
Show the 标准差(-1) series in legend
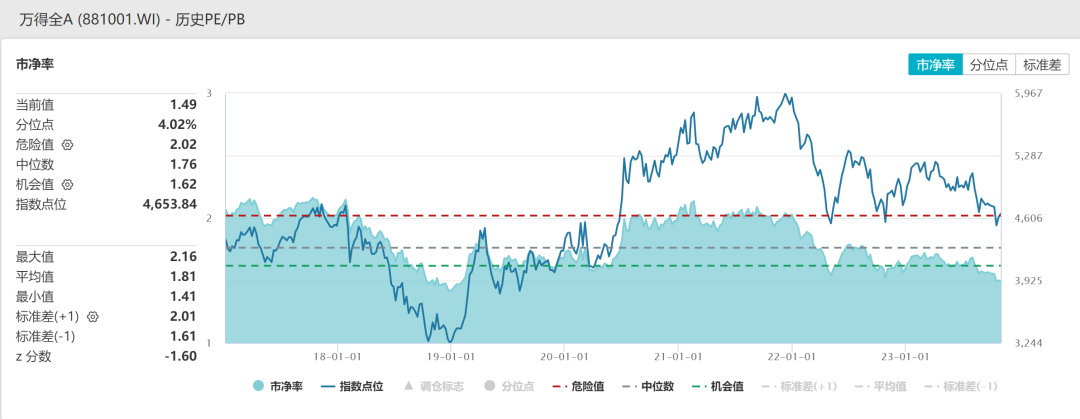tap(962, 386)
